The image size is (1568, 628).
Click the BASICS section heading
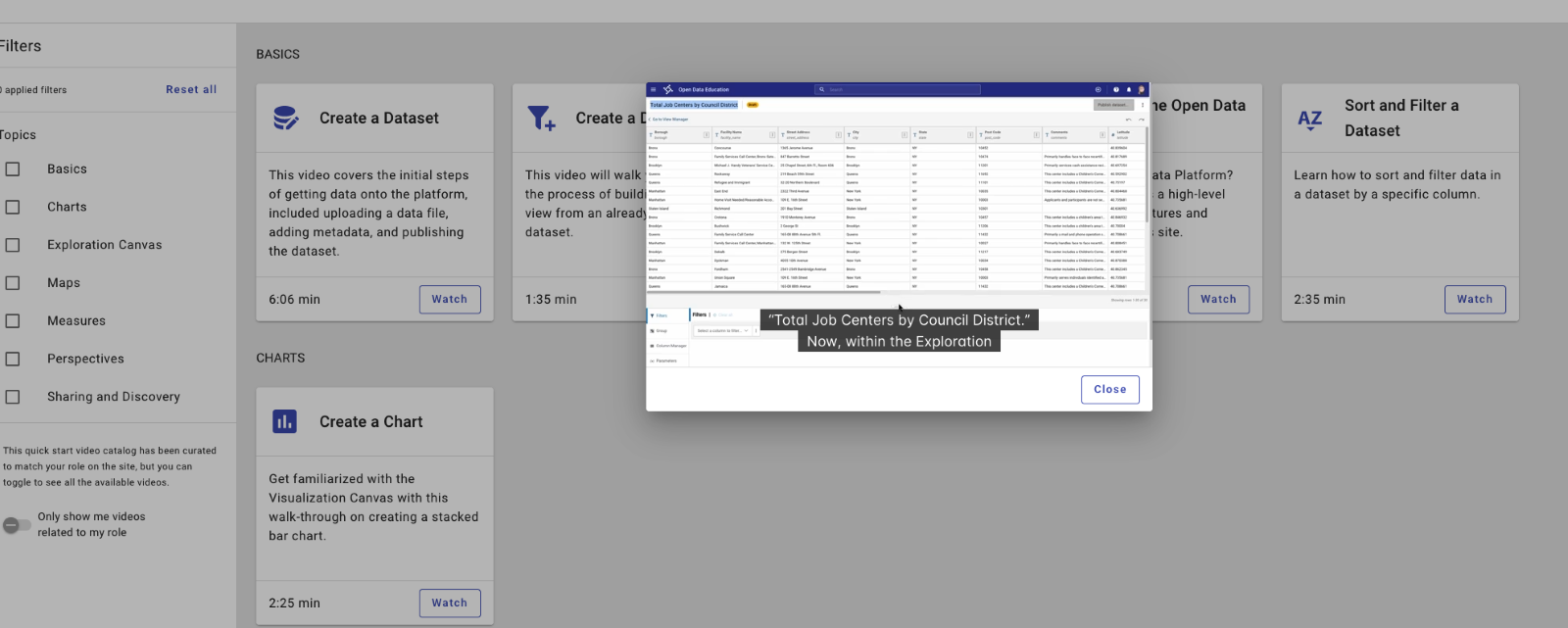(278, 55)
